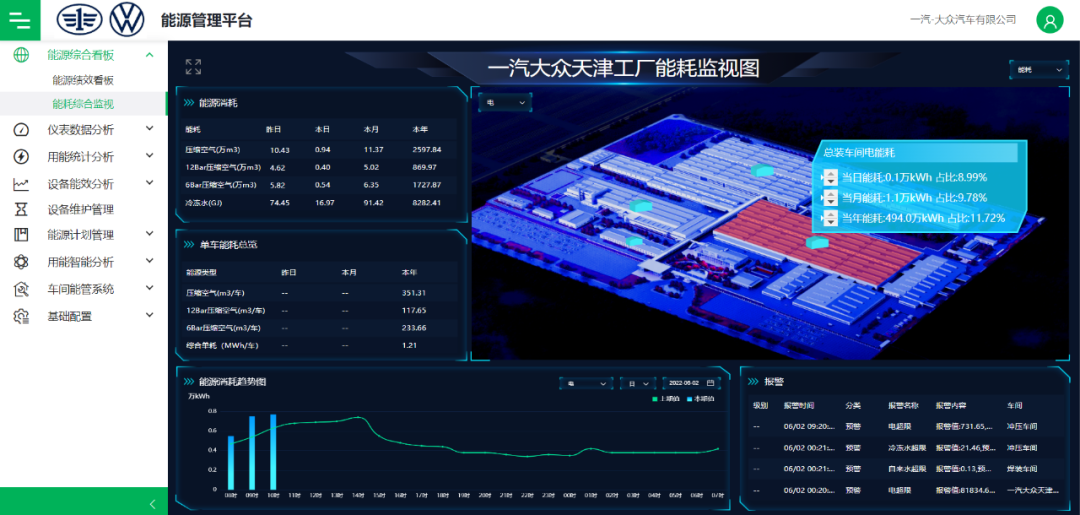The image size is (1080, 515).
Task: Expand 基础配置 chevron
Action: (x=150, y=315)
